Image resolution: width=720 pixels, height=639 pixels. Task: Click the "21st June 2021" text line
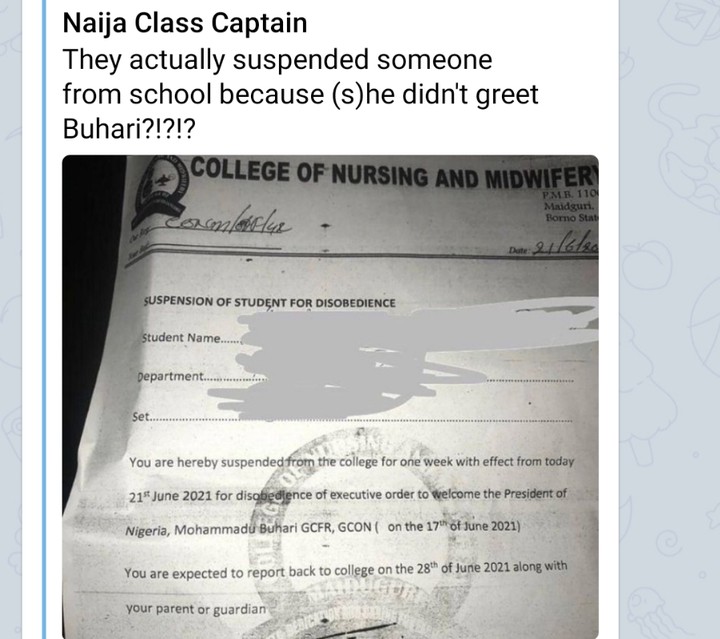(x=349, y=494)
